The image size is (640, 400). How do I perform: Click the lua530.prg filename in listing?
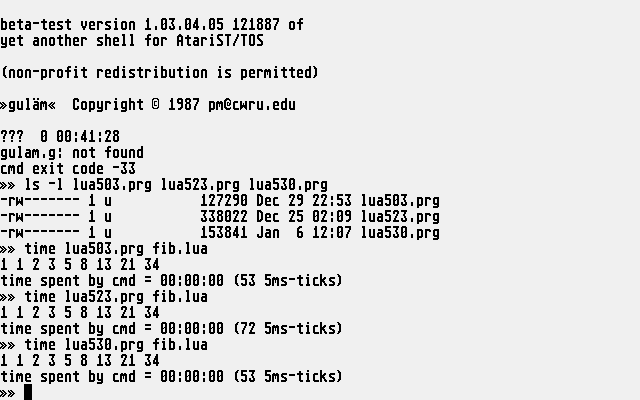point(400,233)
